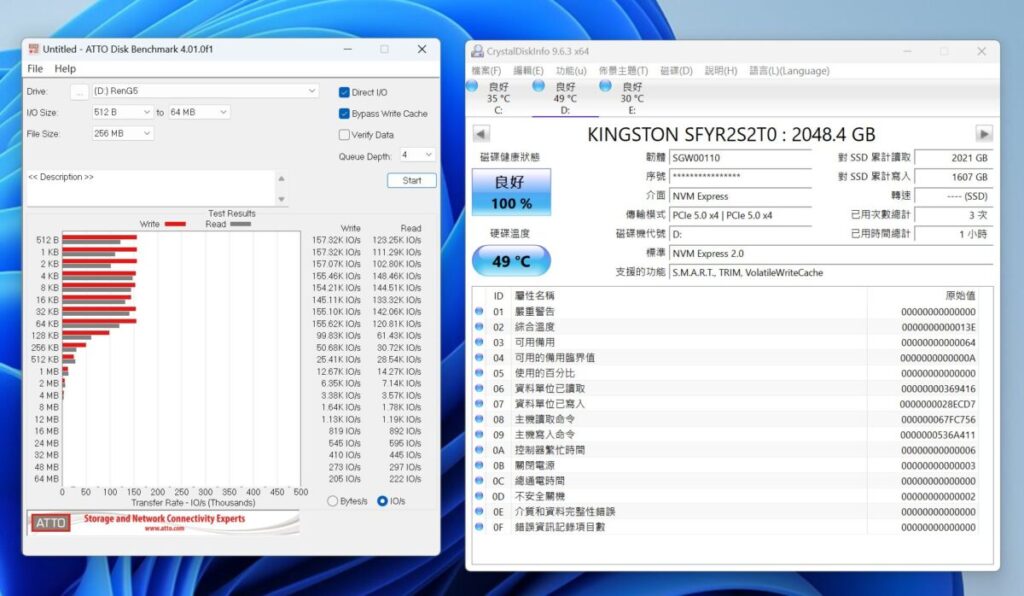This screenshot has width=1024, height=596.
Task: Go to next disk with right arrow
Action: [x=984, y=134]
